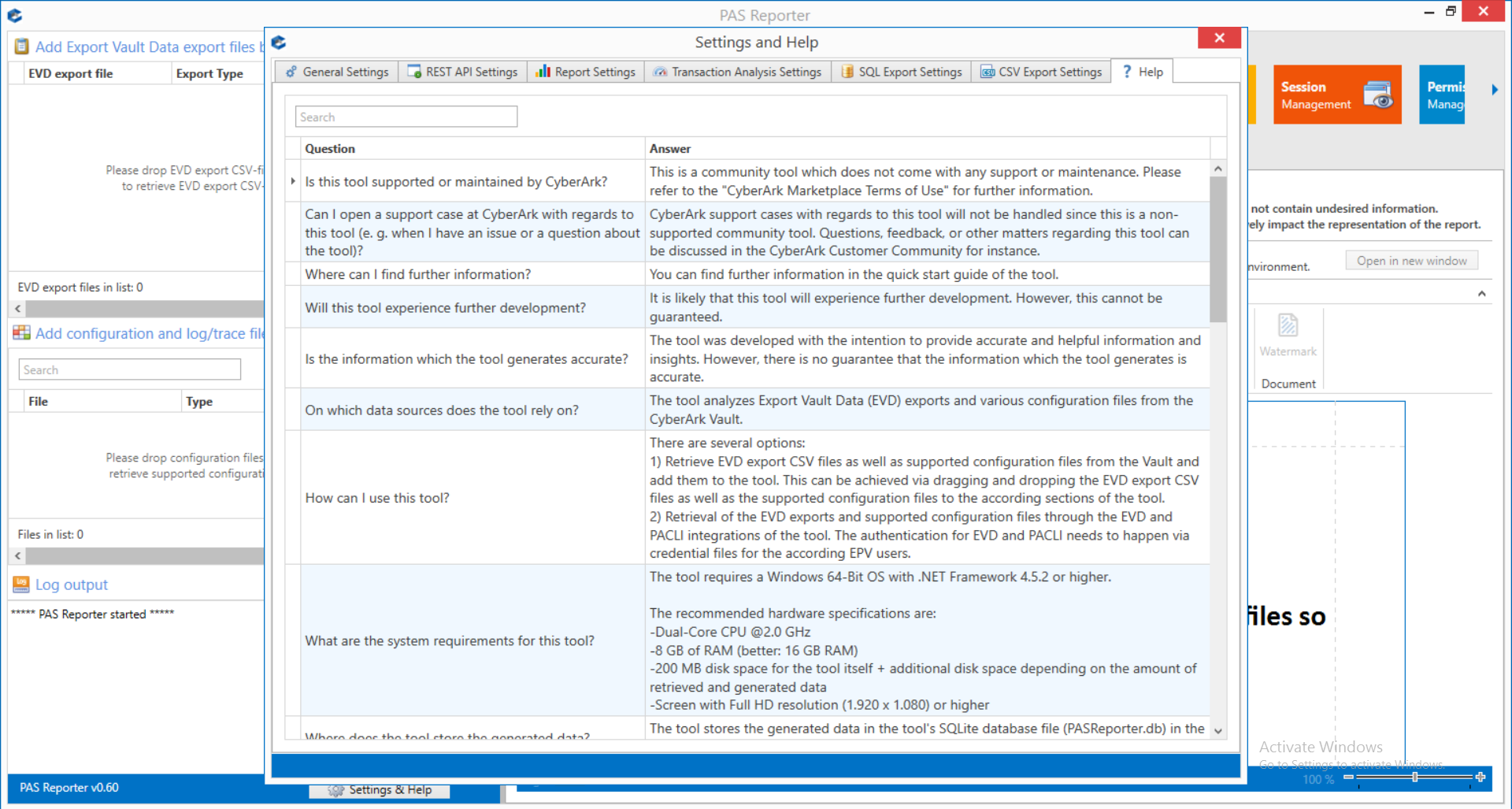Click help table scrollbar up arrow
The image size is (1512, 809).
(1218, 169)
